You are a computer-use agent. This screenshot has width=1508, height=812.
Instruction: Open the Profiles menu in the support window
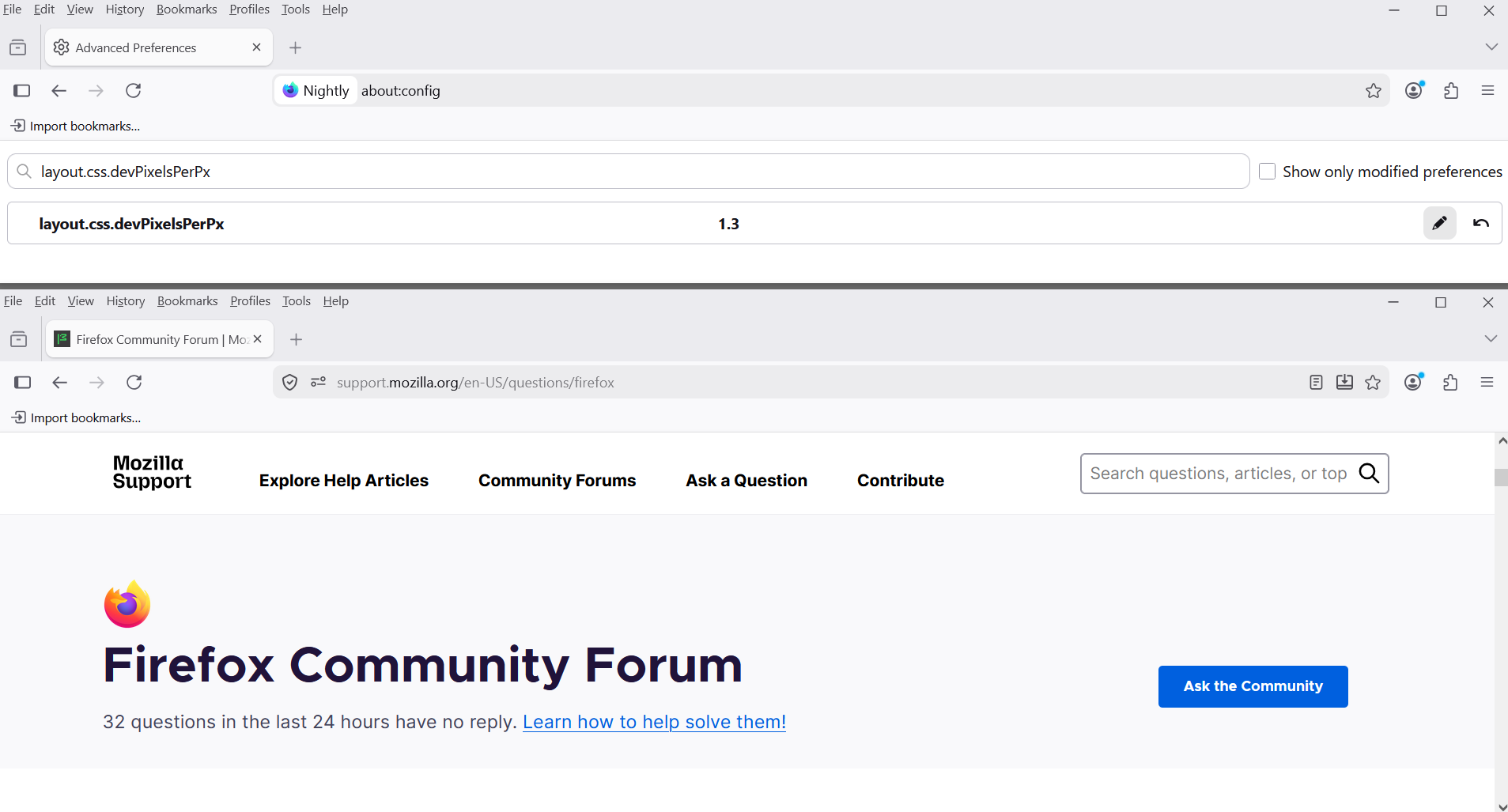pos(250,301)
